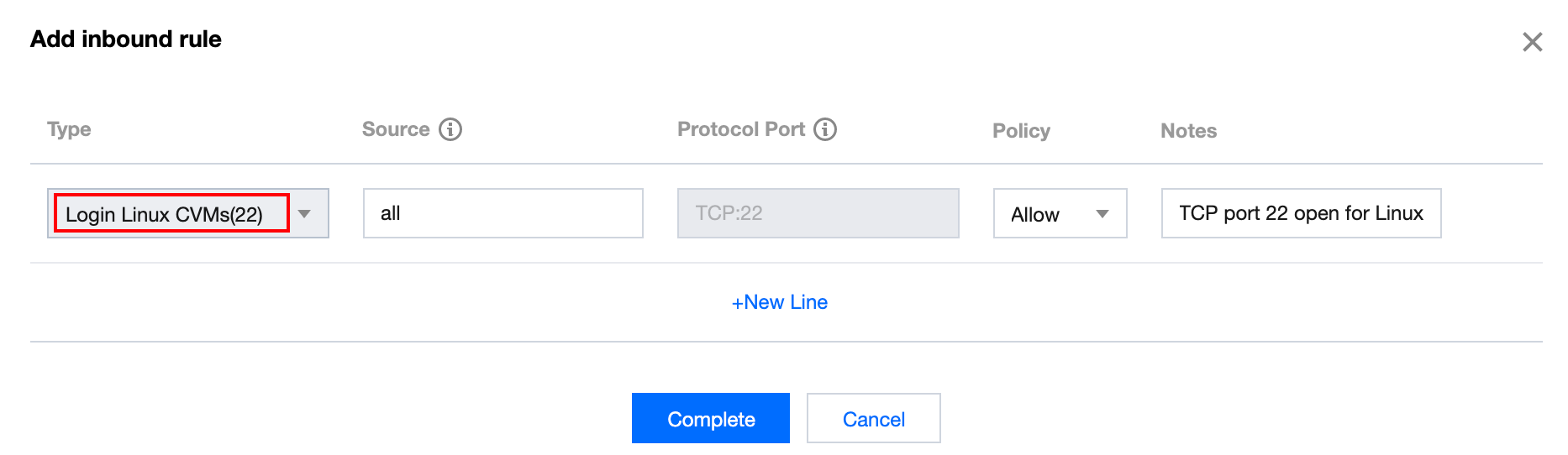This screenshot has height=455, width=1568.
Task: Click the Policy column header
Action: 1021,131
